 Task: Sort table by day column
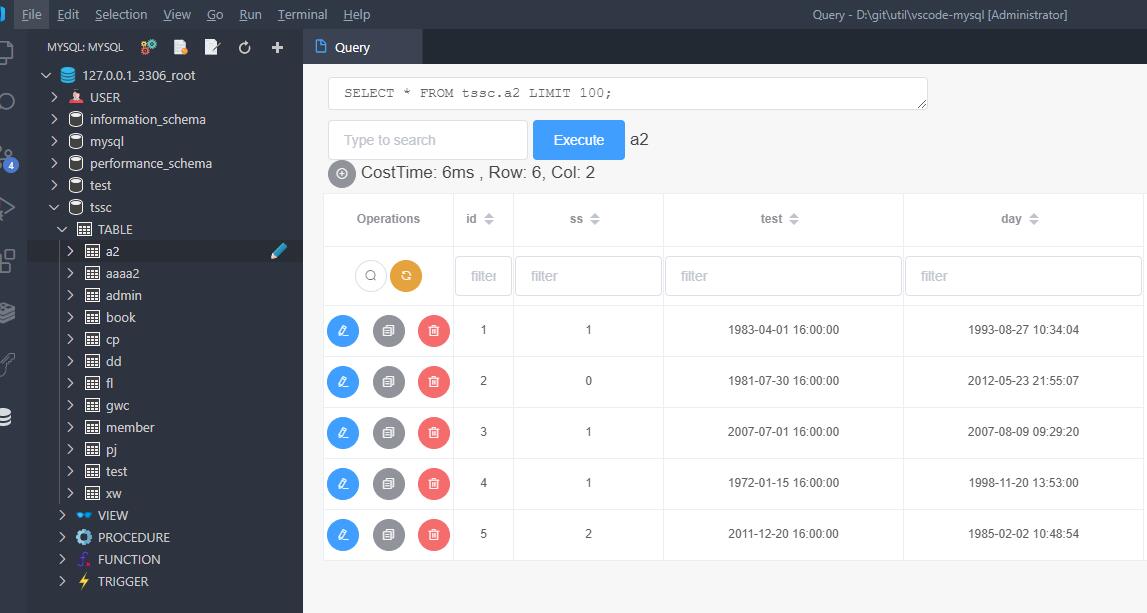coord(1034,219)
